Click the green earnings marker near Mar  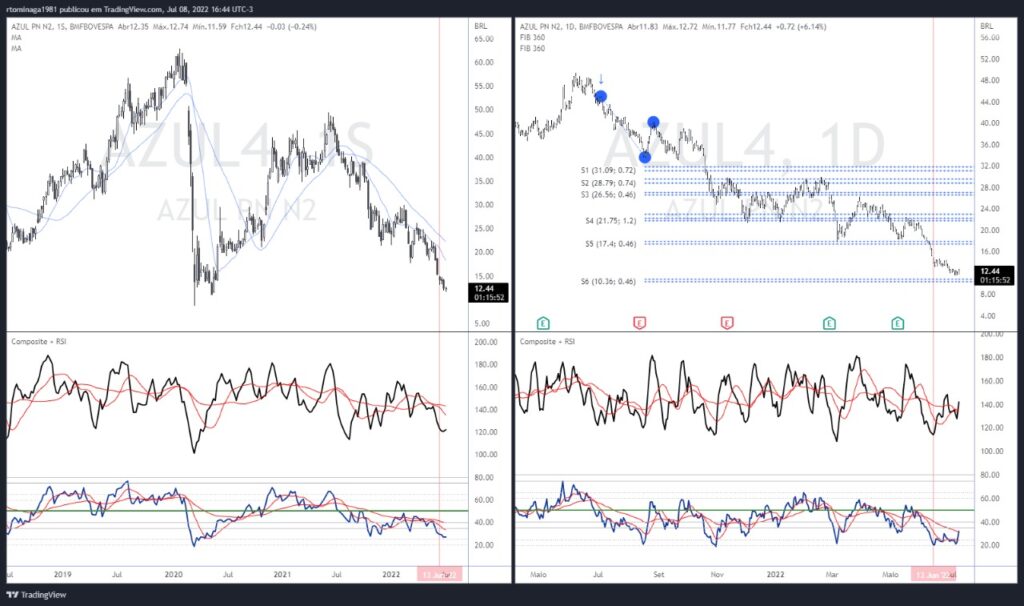829,323
